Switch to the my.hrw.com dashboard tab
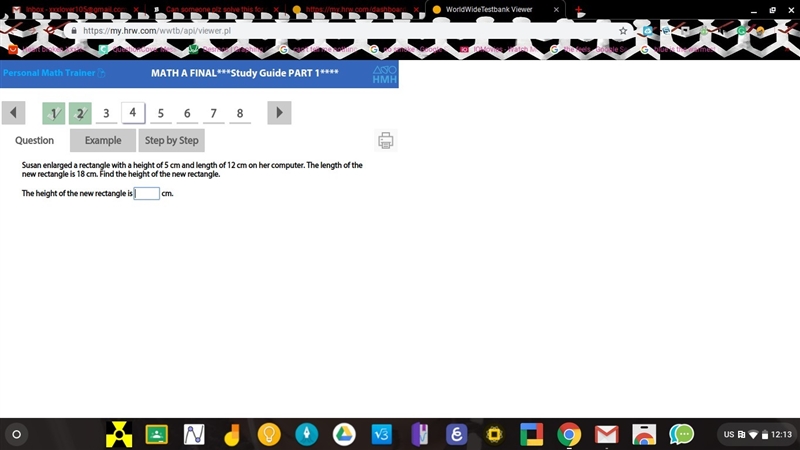This screenshot has height=450, width=800. click(356, 10)
